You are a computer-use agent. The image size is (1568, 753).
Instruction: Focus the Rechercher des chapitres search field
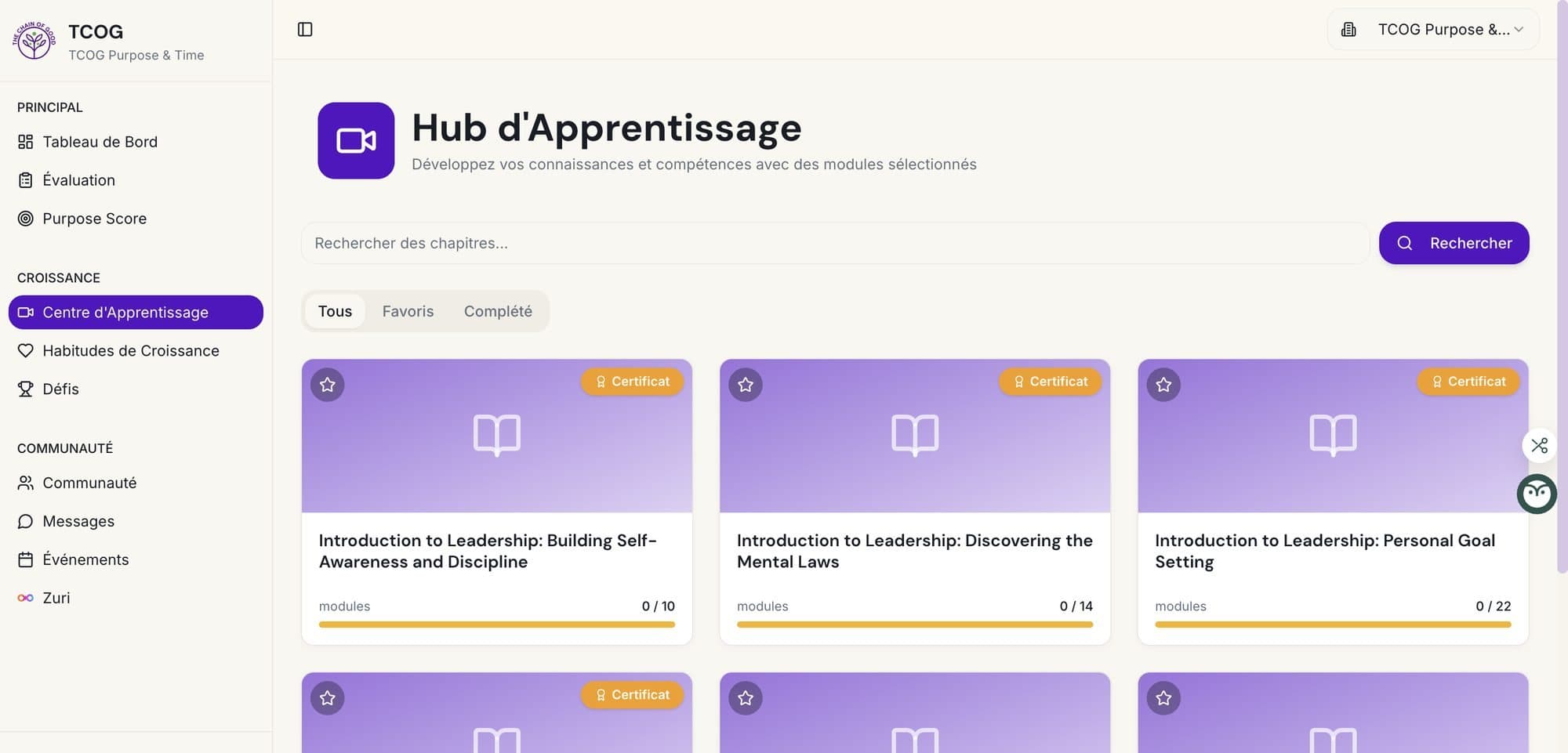(x=835, y=243)
